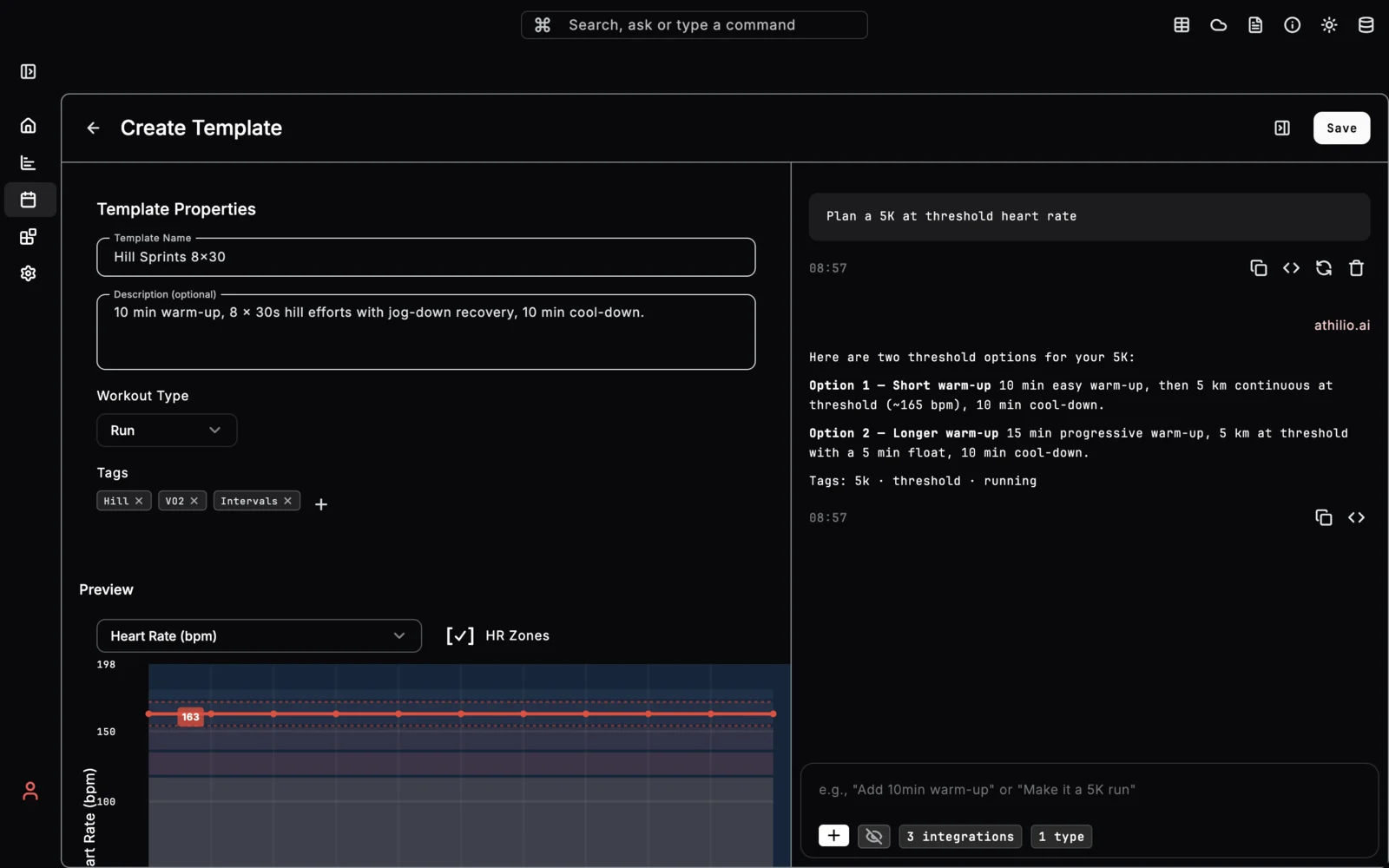Click the Plan a 5K at threshold heart rate message
This screenshot has width=1389, height=868.
click(x=1089, y=217)
